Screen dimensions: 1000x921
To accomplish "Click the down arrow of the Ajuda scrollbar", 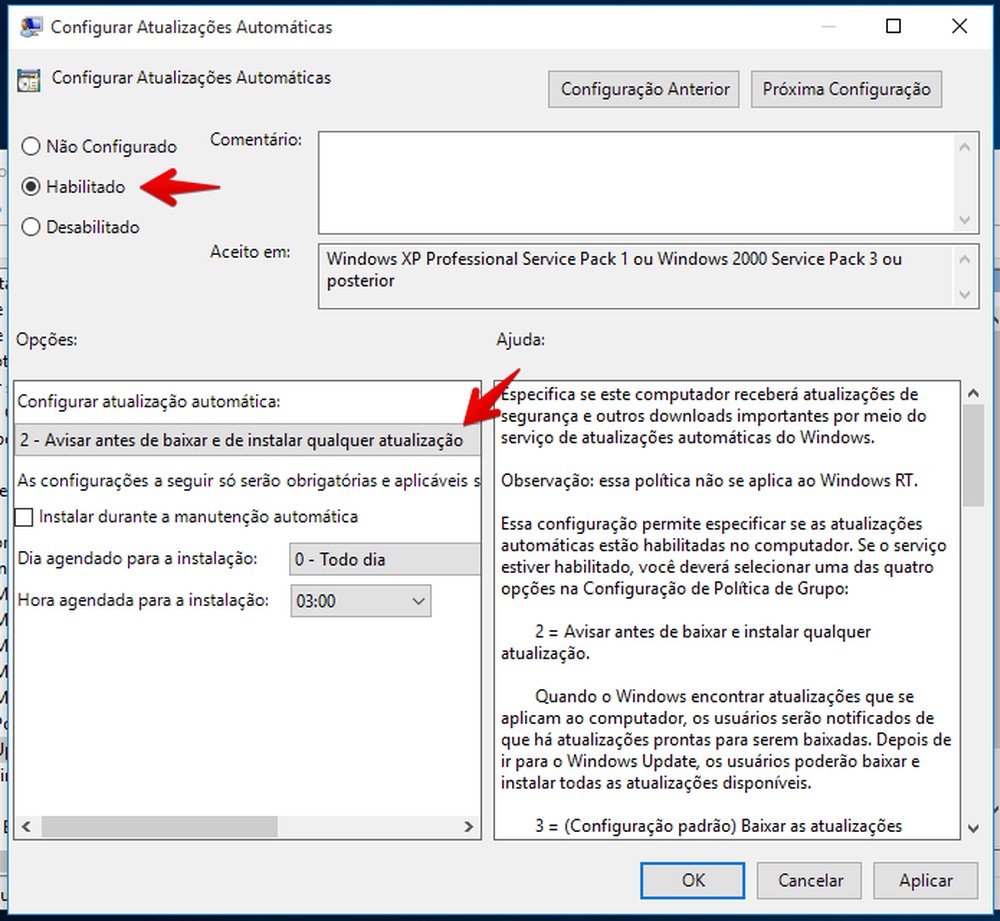I will (972, 828).
